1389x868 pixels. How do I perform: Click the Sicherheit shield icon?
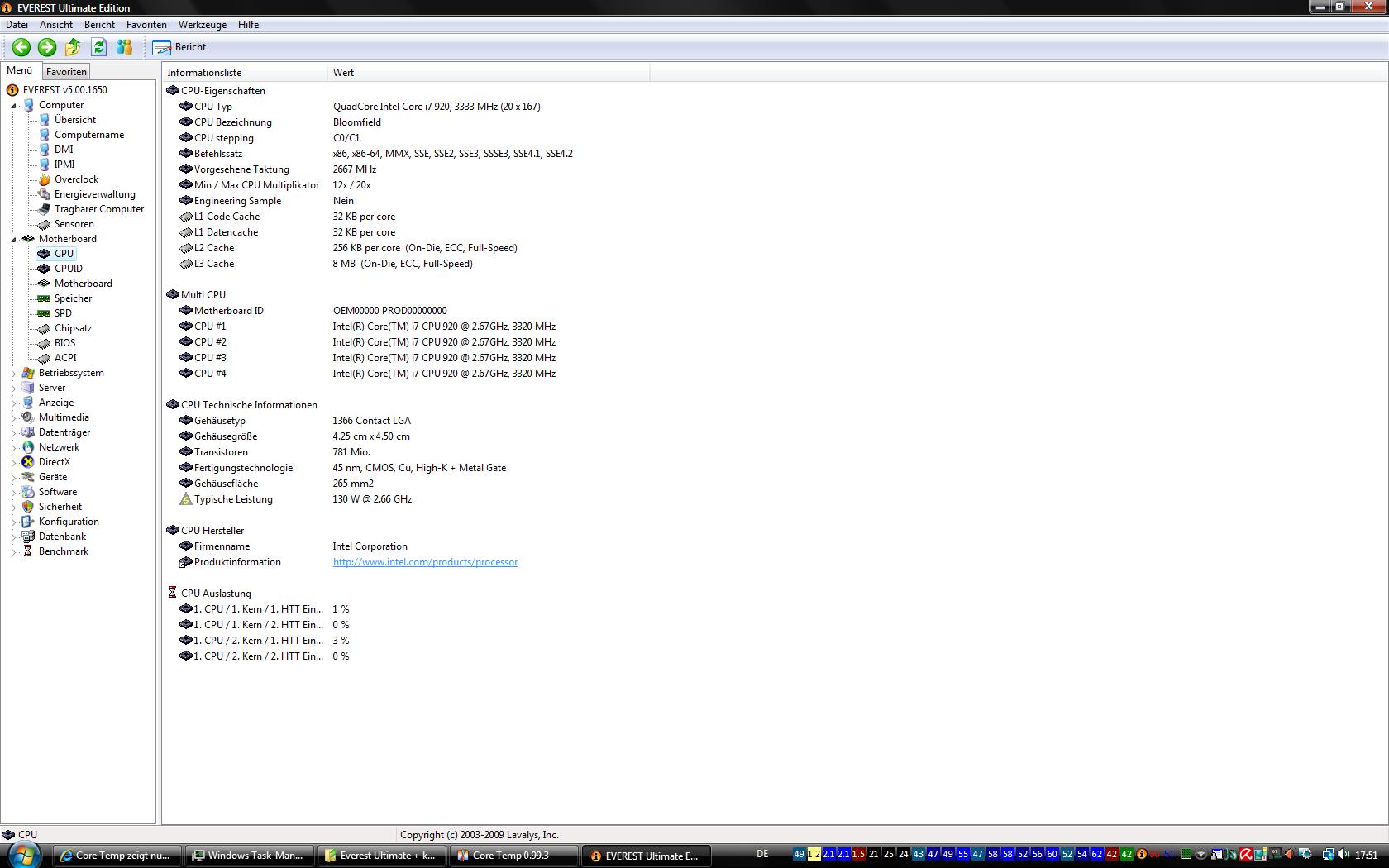tap(28, 507)
